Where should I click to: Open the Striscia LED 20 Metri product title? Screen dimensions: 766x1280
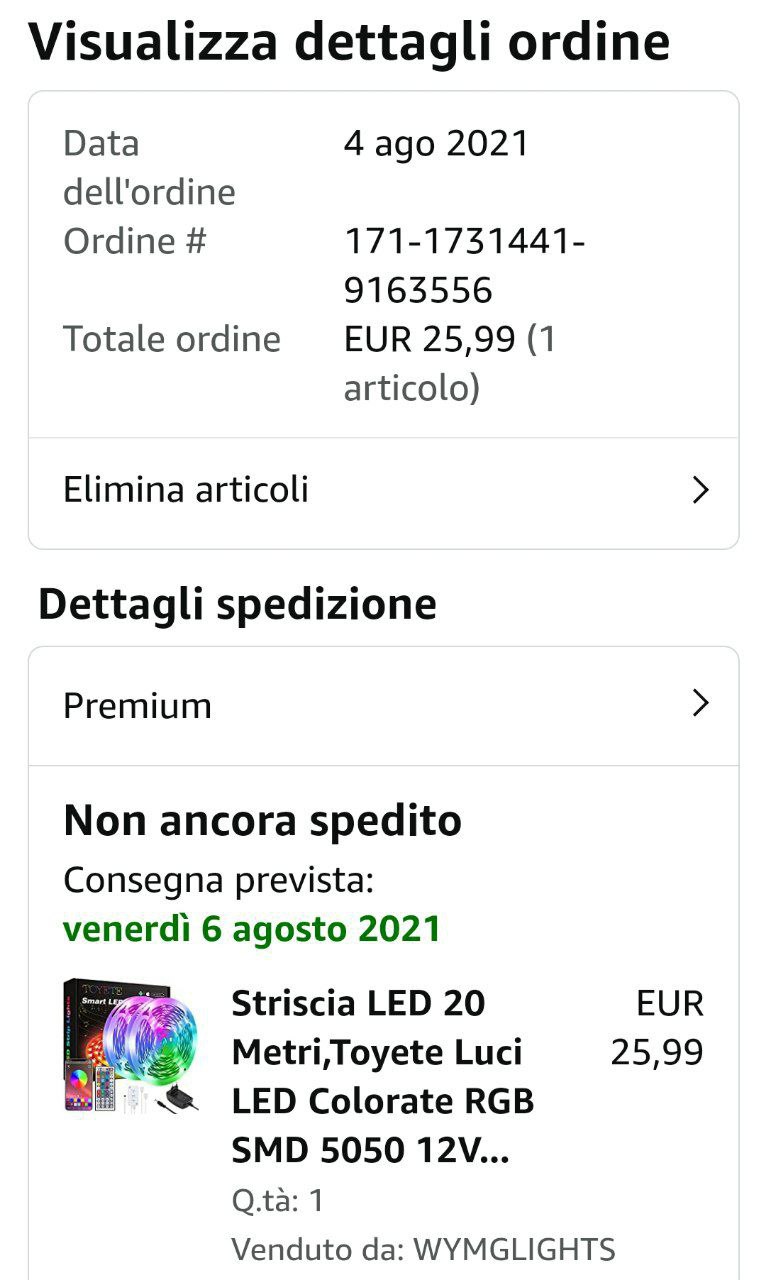(383, 1076)
